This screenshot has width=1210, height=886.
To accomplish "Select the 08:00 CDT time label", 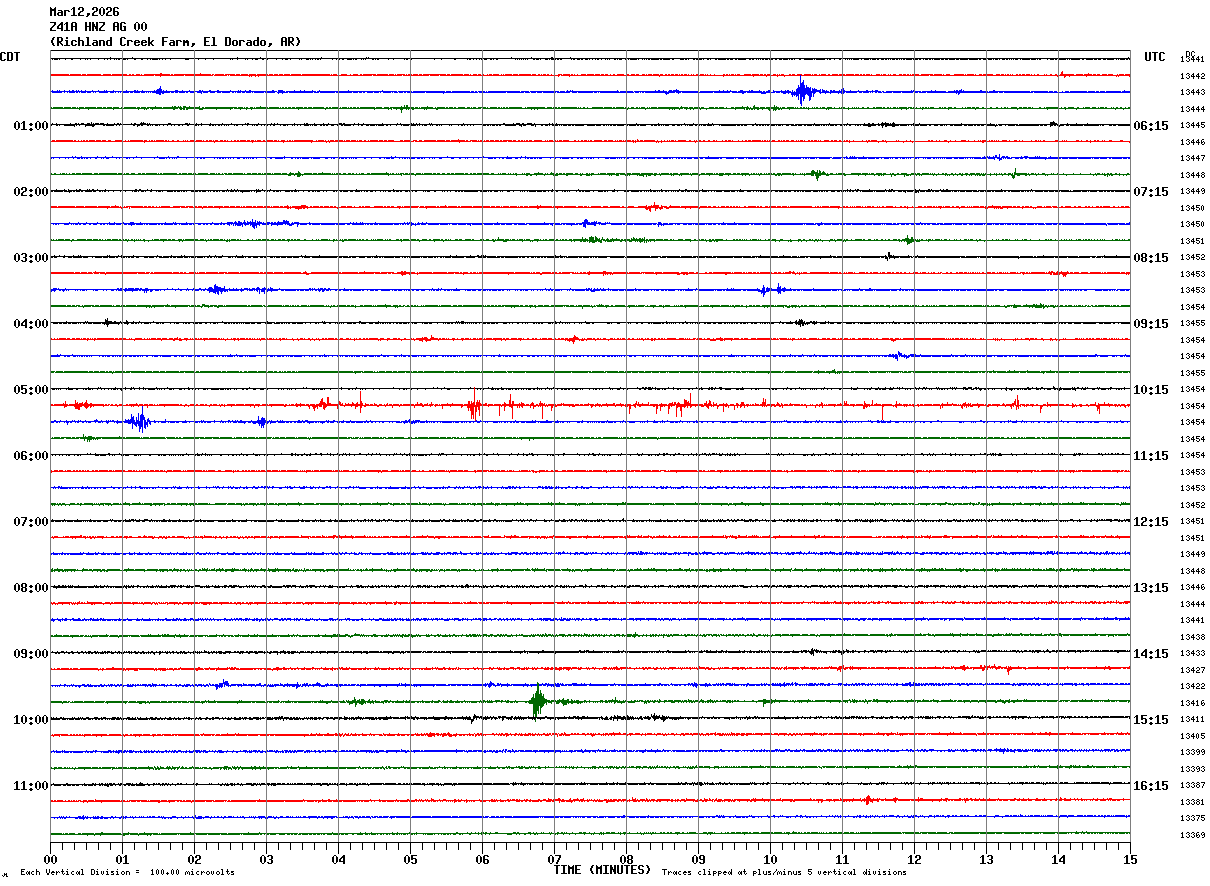I will (31, 588).
